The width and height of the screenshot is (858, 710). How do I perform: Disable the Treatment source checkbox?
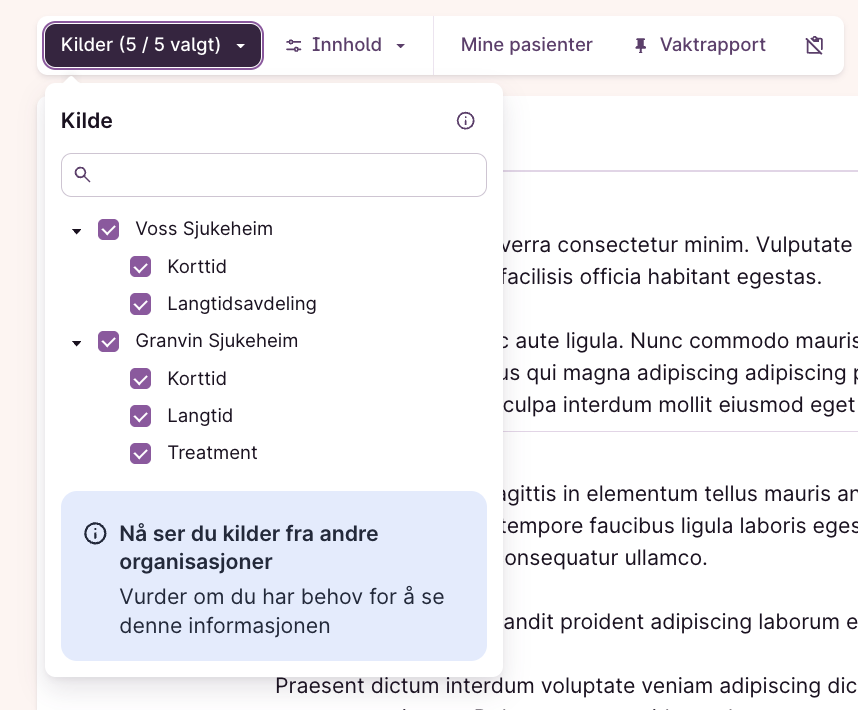[x=141, y=453]
